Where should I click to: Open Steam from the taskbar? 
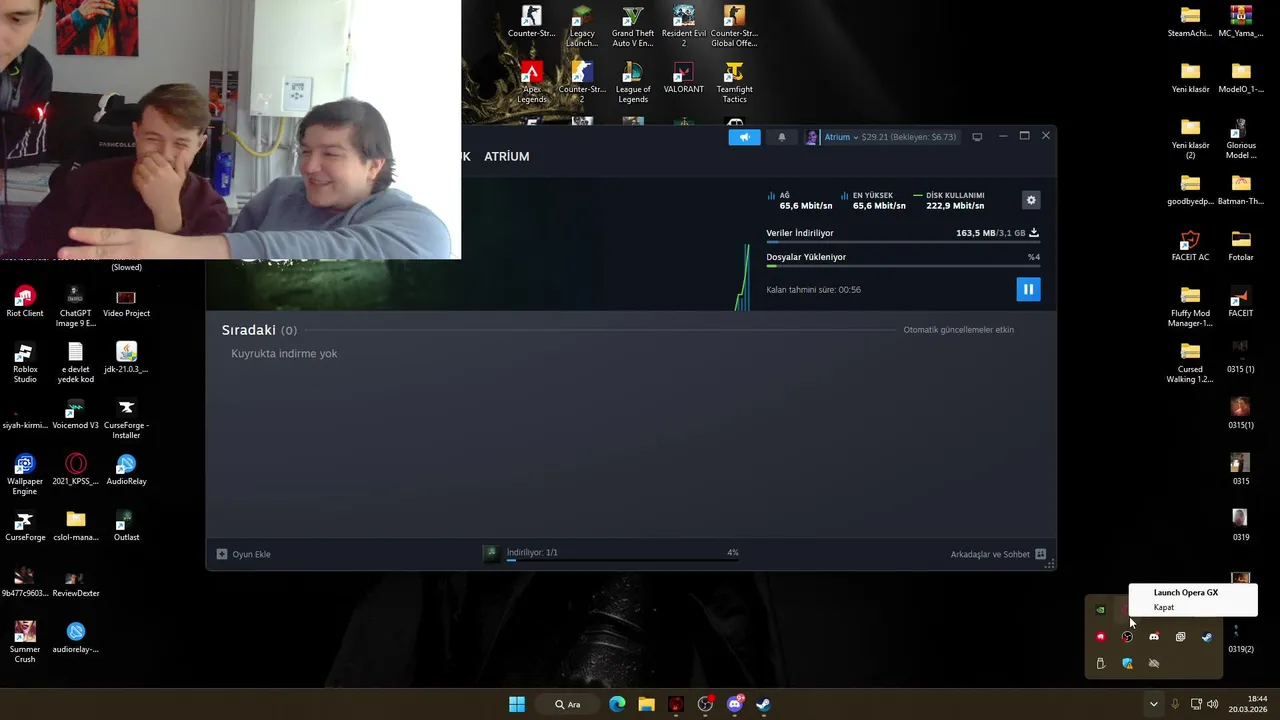763,704
